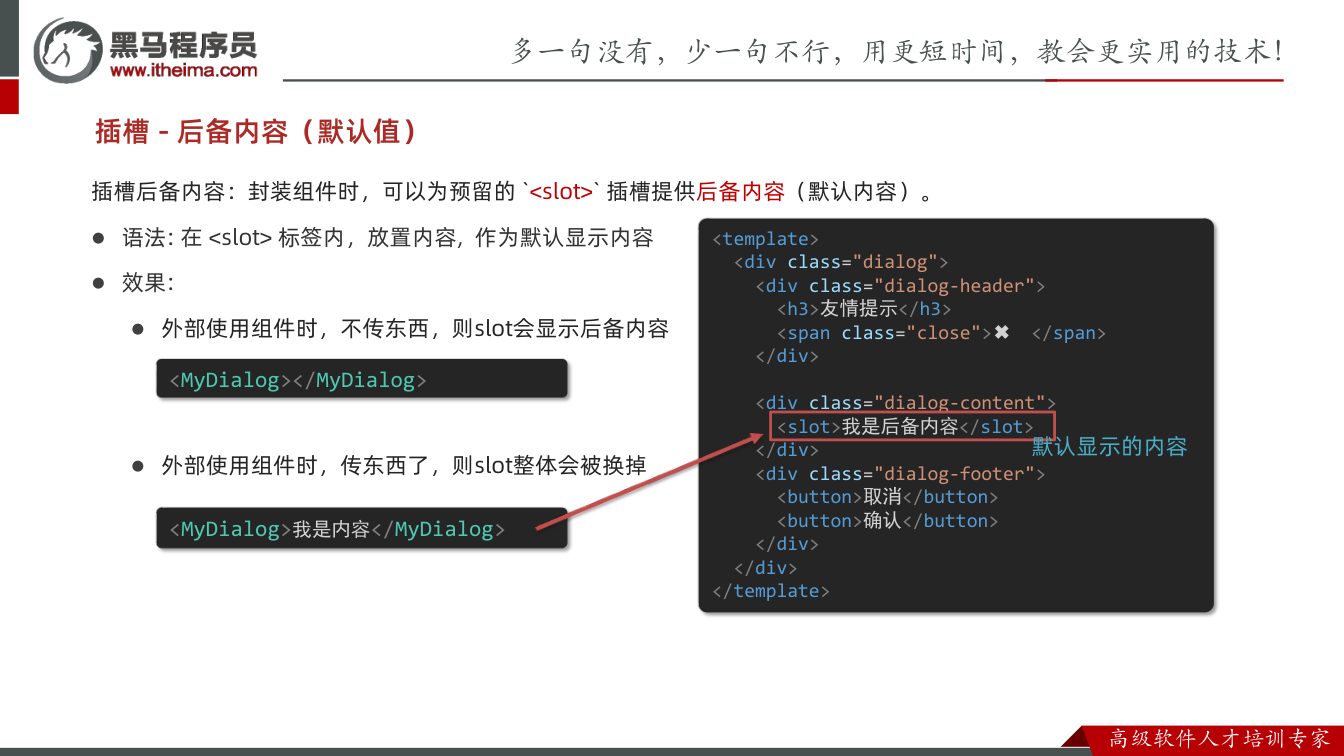Click the red 后备内容 words in the intro sentence
The height and width of the screenshot is (756, 1344).
click(740, 191)
